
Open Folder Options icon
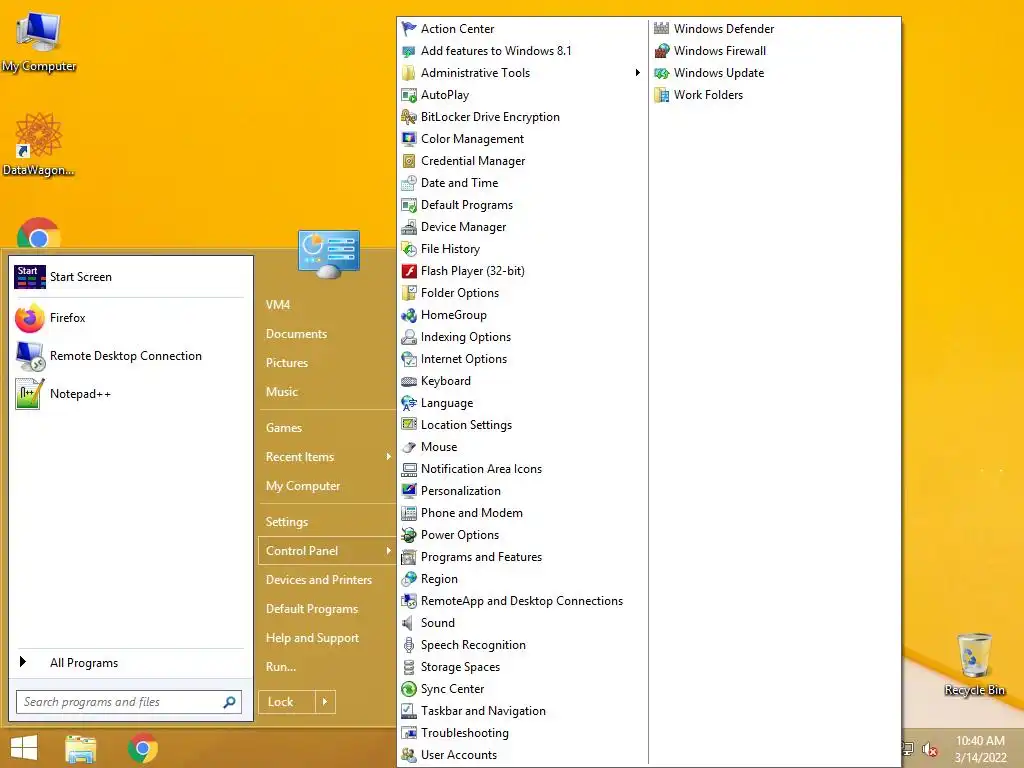pos(409,293)
